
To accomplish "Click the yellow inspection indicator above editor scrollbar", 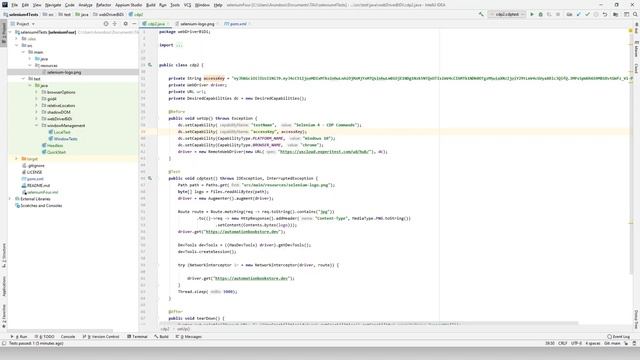I will tap(631, 31).
